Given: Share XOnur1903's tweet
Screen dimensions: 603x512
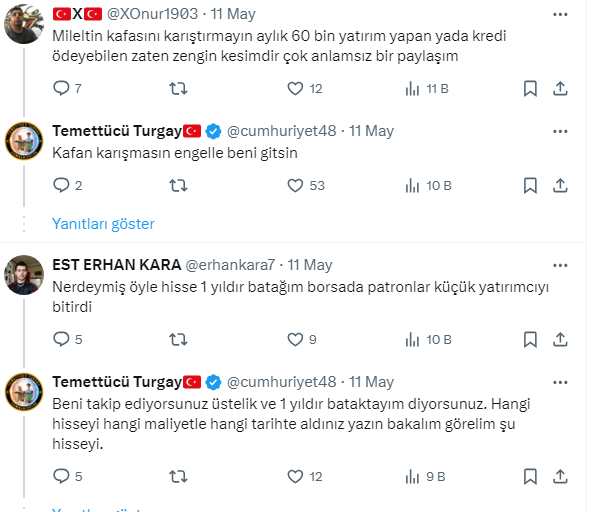Looking at the screenshot, I should (560, 88).
